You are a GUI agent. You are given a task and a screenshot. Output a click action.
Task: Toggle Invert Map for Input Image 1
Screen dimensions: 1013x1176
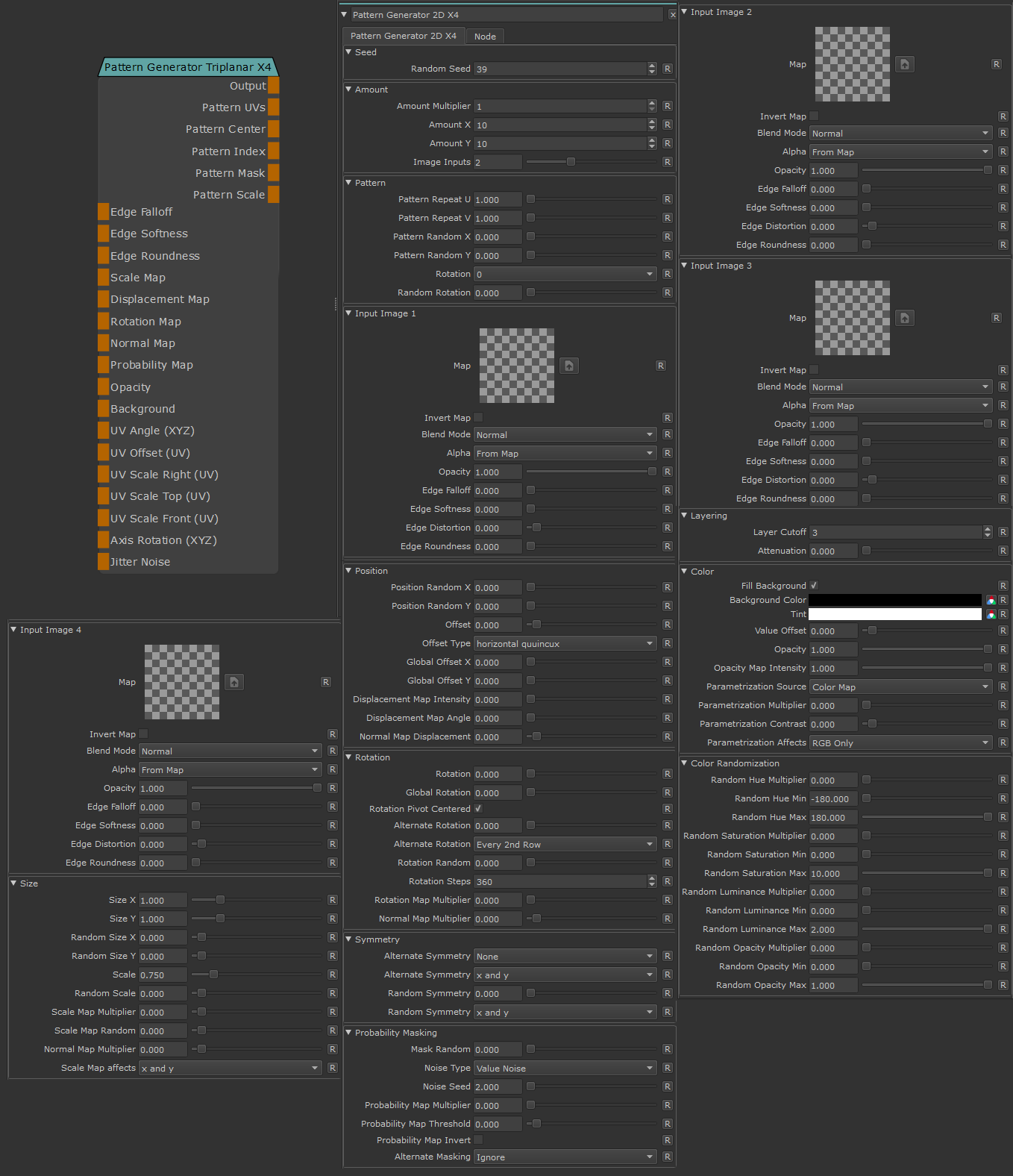(478, 418)
